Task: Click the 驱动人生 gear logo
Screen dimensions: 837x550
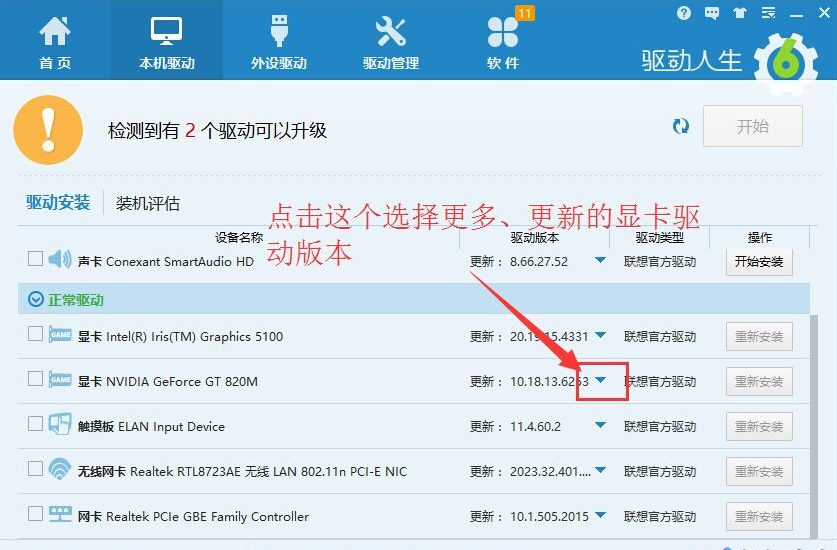Action: [785, 64]
